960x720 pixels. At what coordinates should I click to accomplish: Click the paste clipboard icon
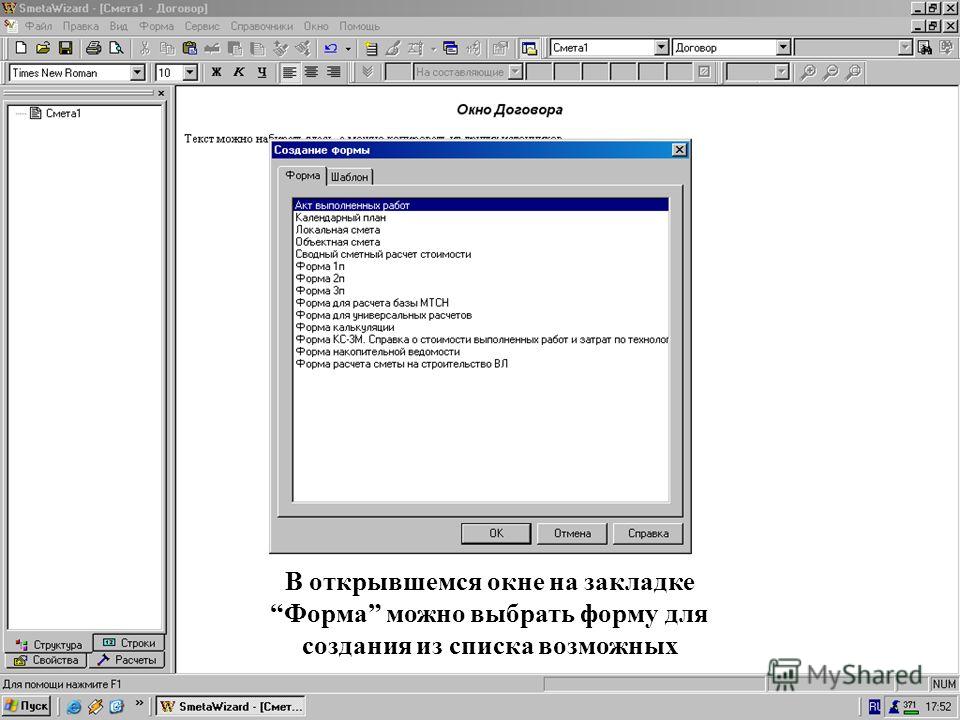point(190,48)
